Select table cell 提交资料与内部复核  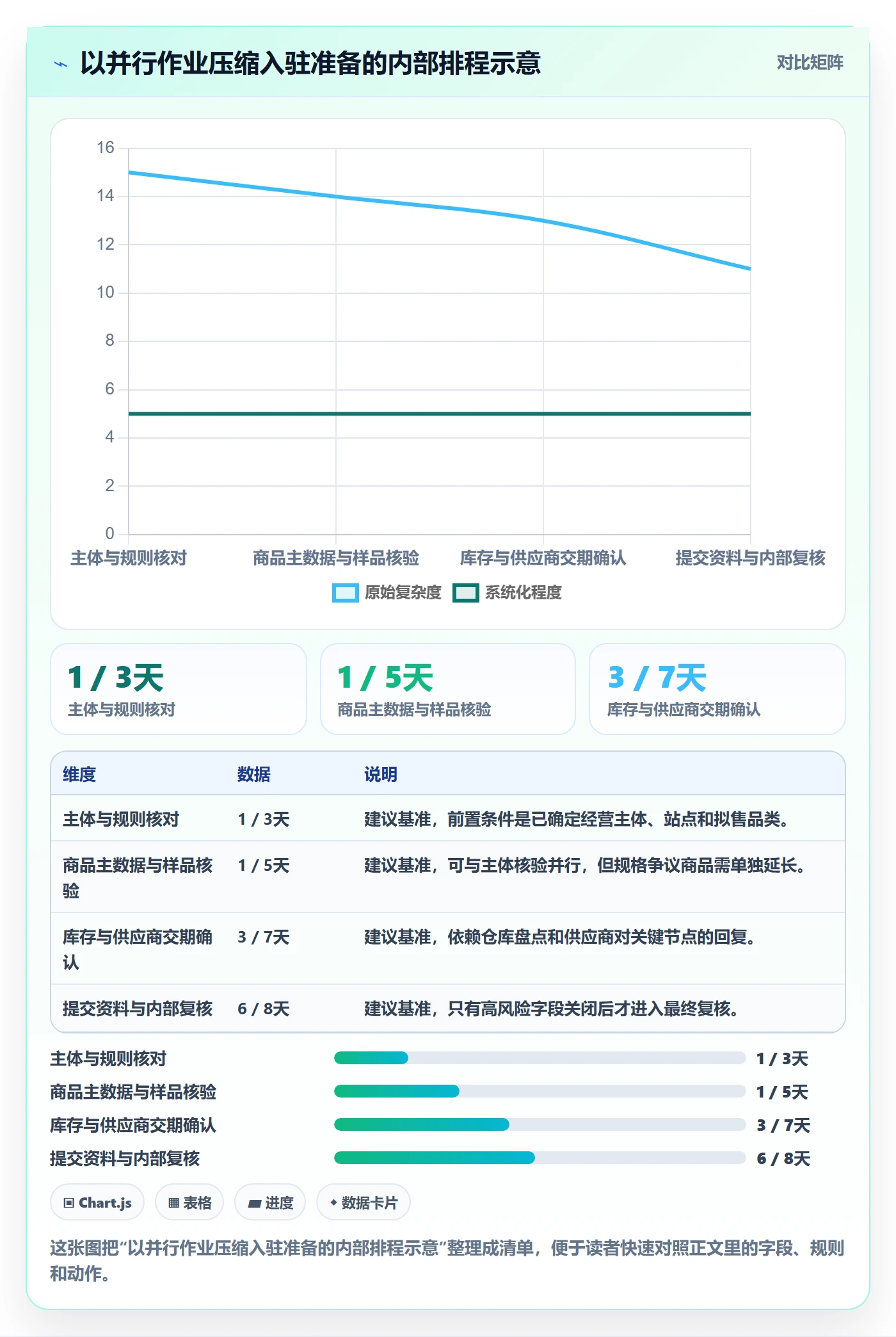(138, 1009)
